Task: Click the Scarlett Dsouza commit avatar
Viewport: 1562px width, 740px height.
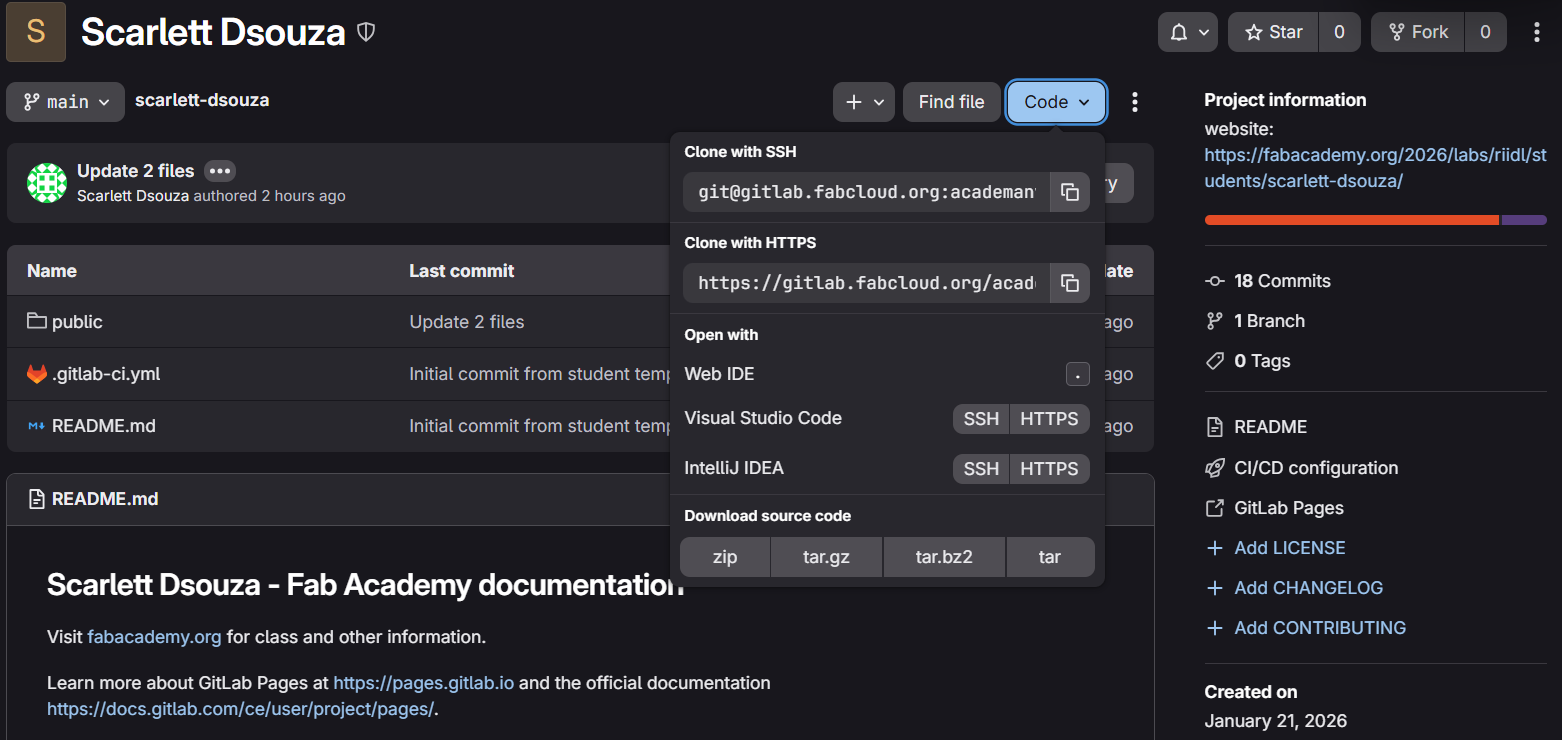Action: [x=46, y=183]
